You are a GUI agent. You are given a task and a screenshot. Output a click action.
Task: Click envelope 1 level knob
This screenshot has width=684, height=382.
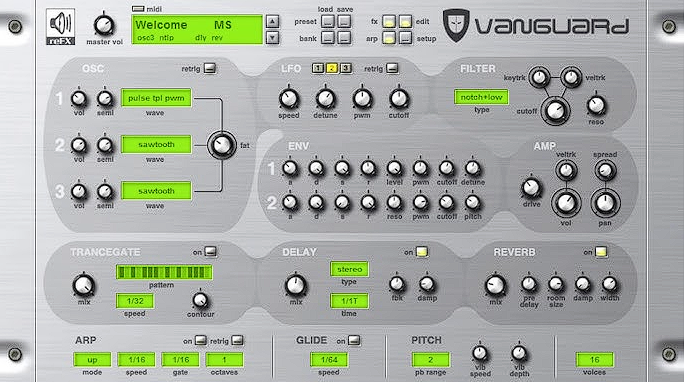394,168
